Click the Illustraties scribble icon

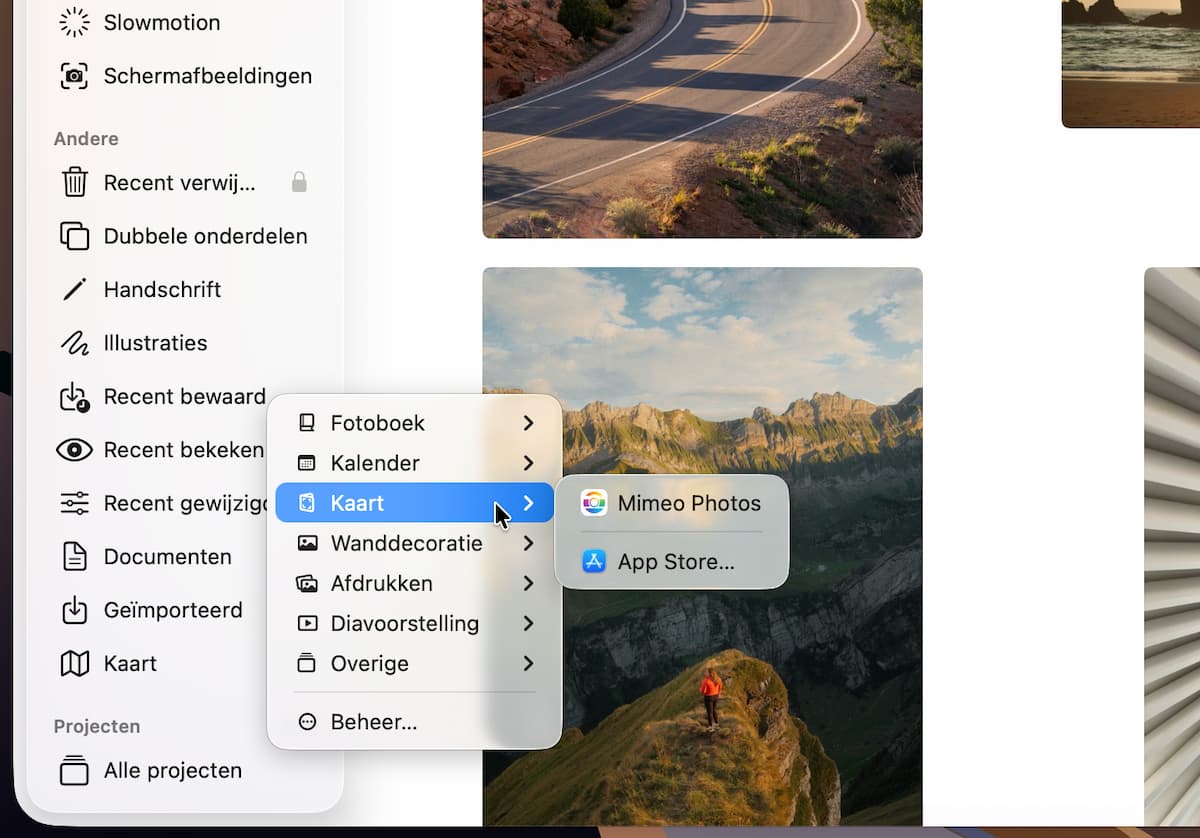coord(74,343)
